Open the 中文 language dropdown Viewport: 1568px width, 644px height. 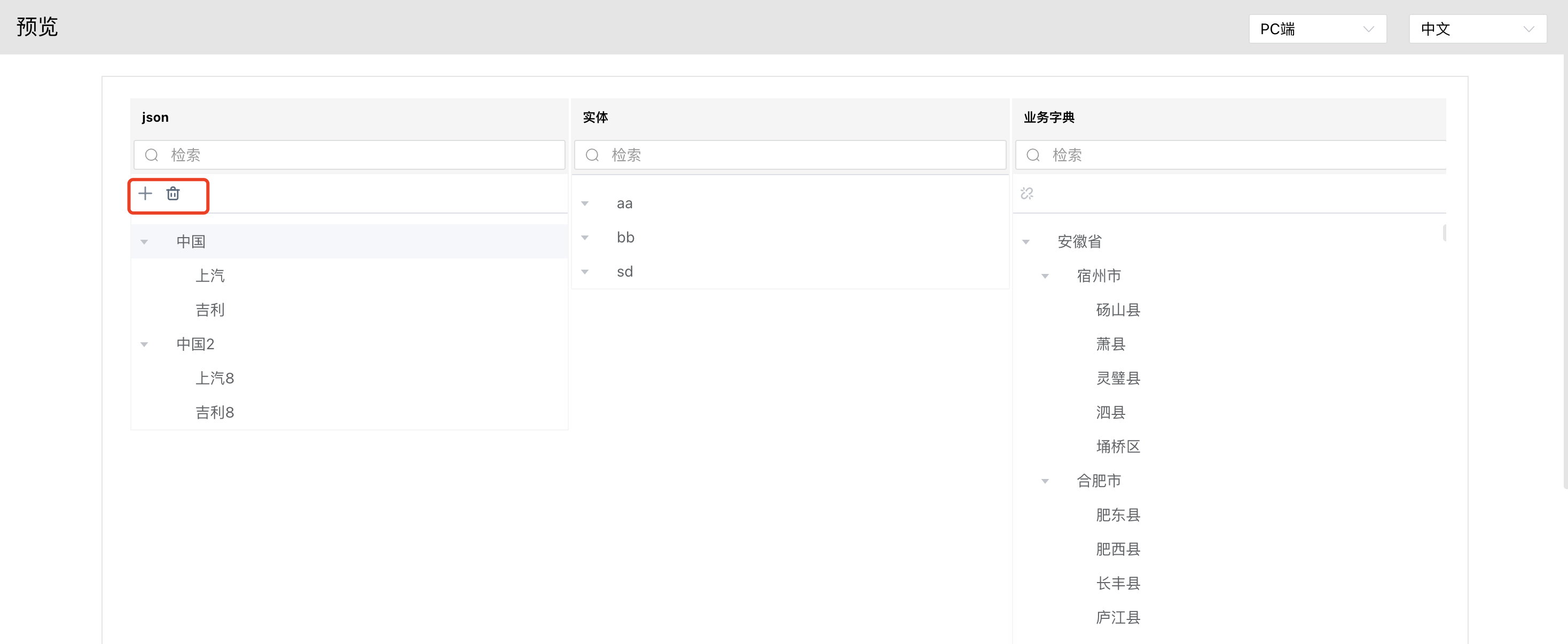point(1477,29)
